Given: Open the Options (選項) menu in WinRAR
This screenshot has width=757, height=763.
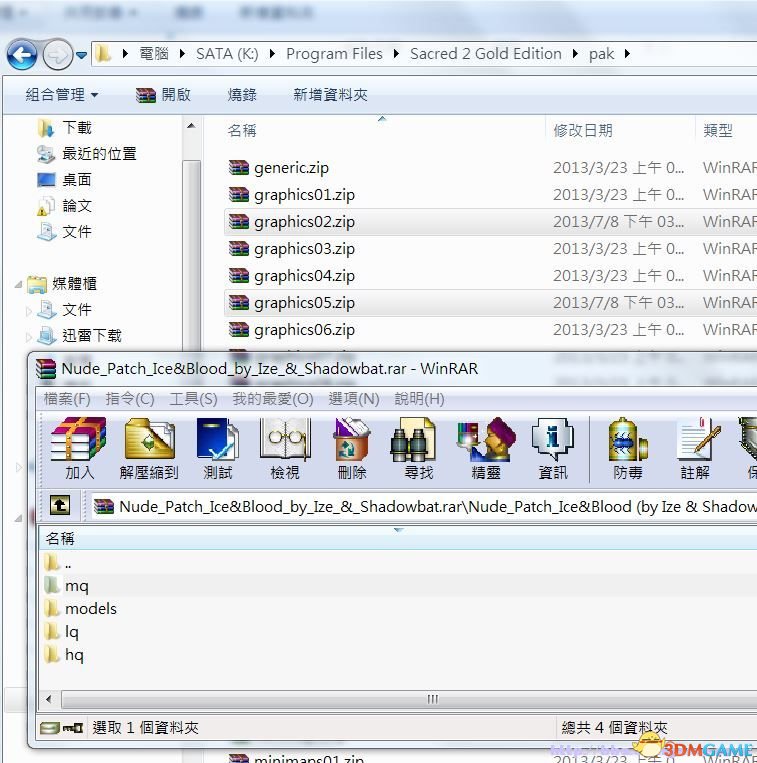Looking at the screenshot, I should pyautogui.click(x=353, y=398).
